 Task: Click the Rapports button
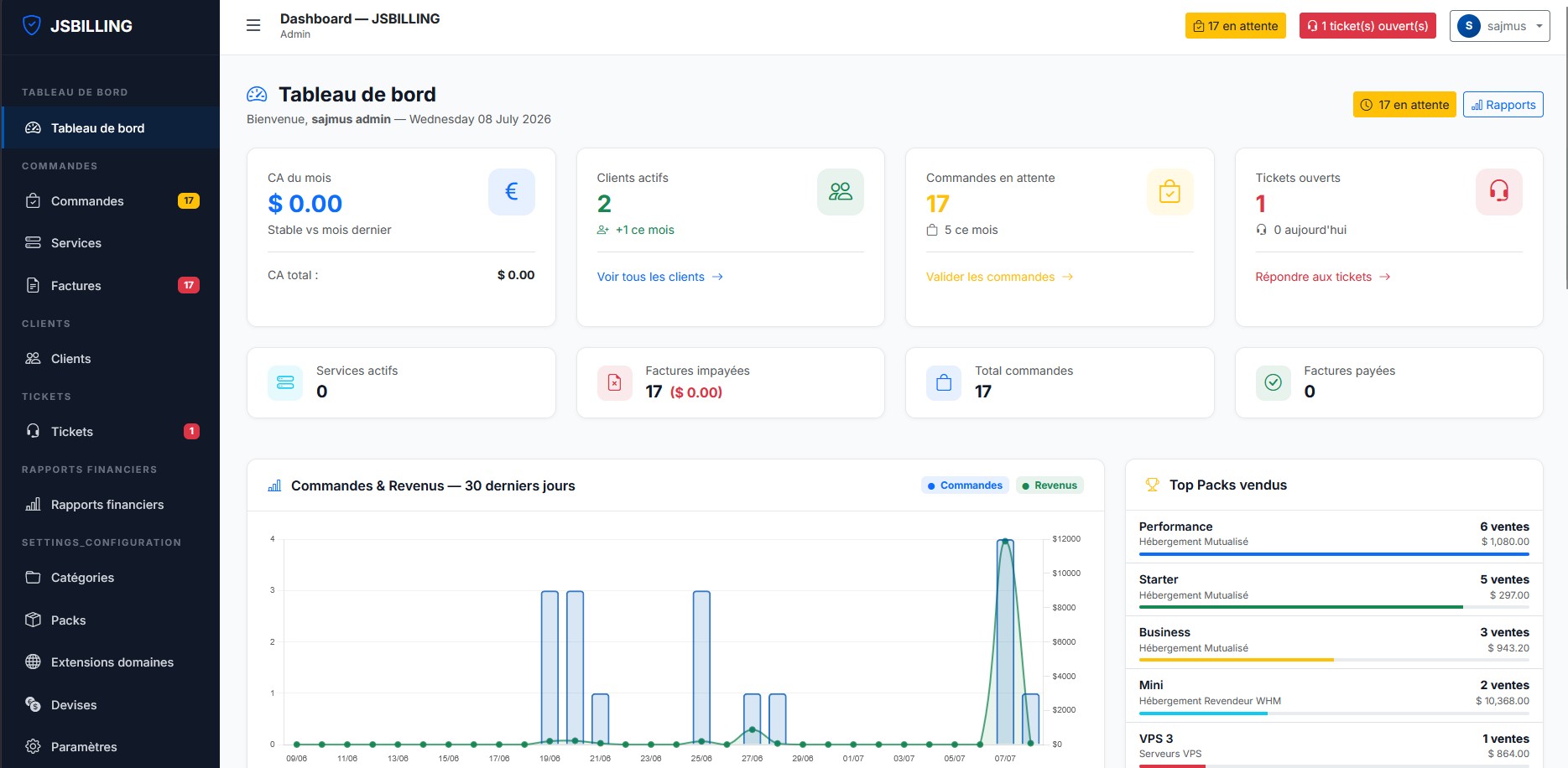1503,105
